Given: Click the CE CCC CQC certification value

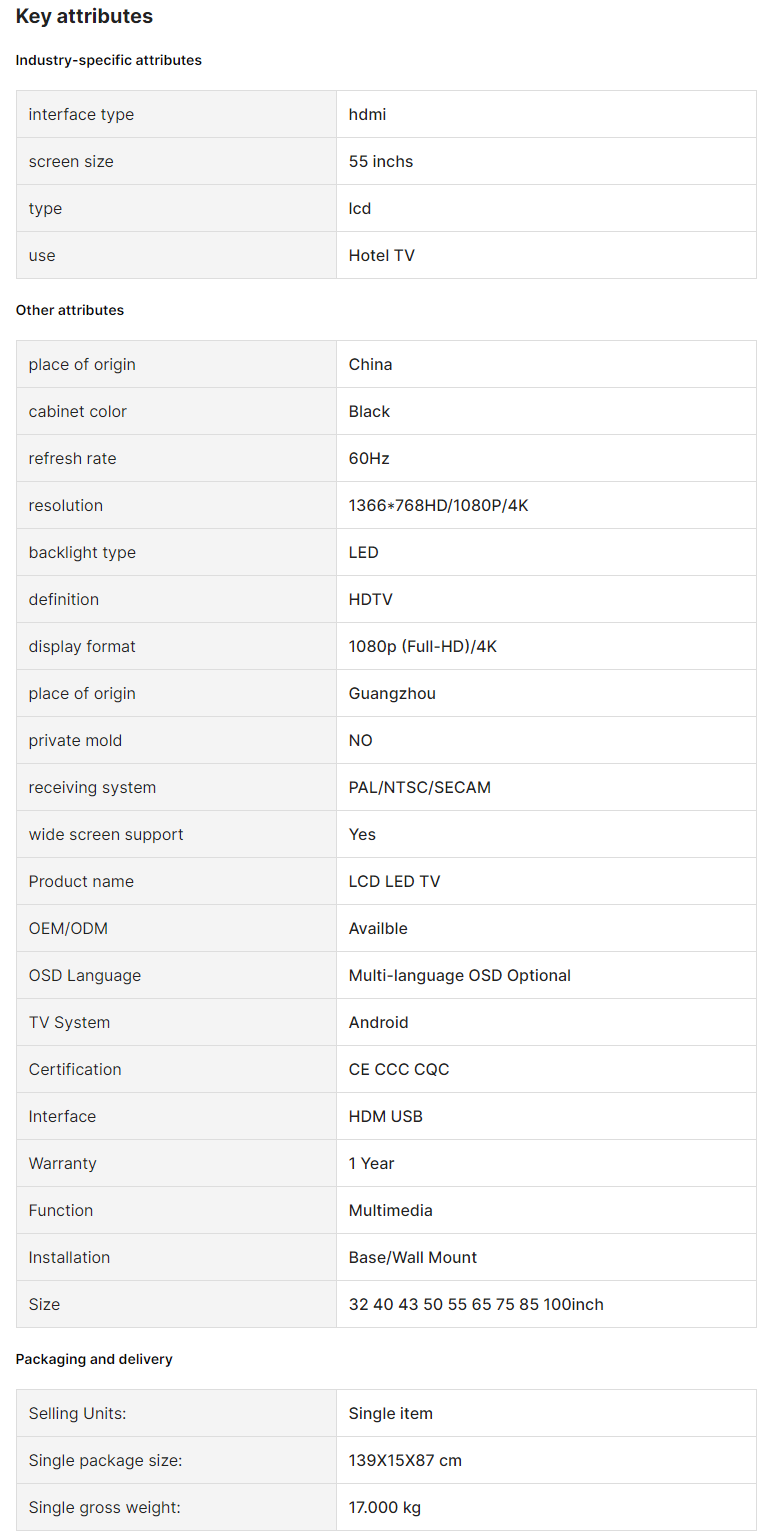Looking at the screenshot, I should click(x=399, y=1069).
